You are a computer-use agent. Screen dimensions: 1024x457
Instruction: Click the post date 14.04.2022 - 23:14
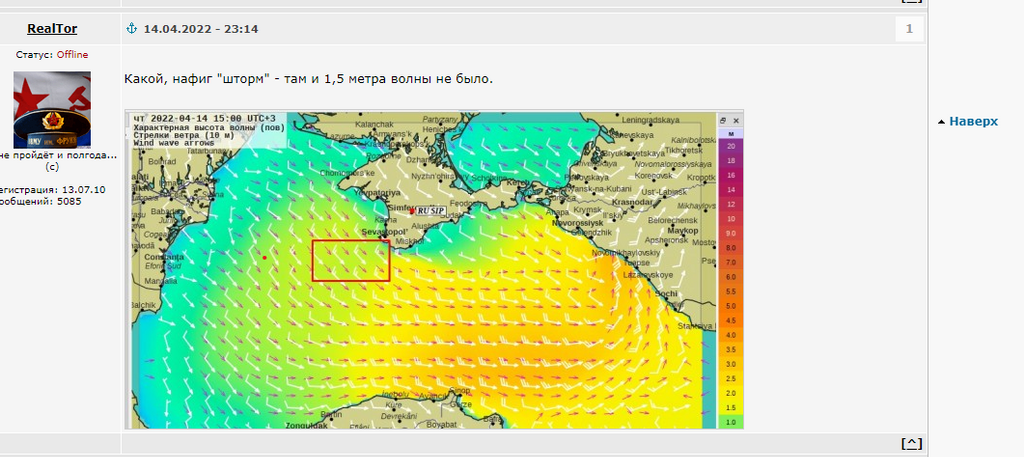(200, 29)
